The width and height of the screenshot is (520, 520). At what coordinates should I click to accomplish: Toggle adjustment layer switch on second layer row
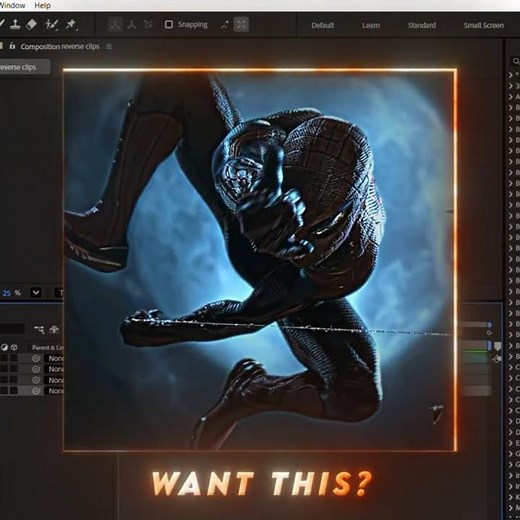pos(4,369)
